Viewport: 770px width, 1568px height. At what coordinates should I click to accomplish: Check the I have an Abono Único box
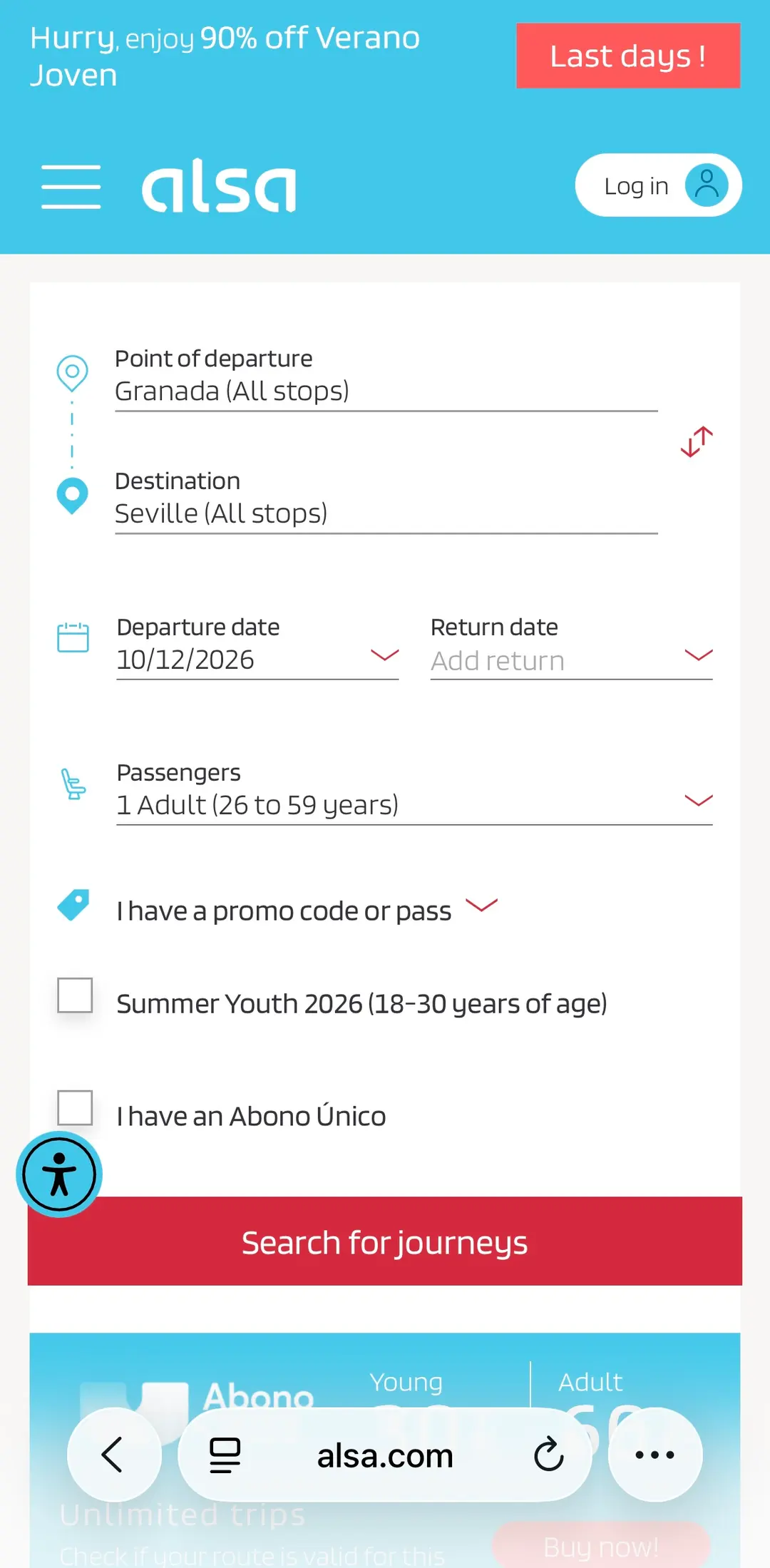(75, 1107)
